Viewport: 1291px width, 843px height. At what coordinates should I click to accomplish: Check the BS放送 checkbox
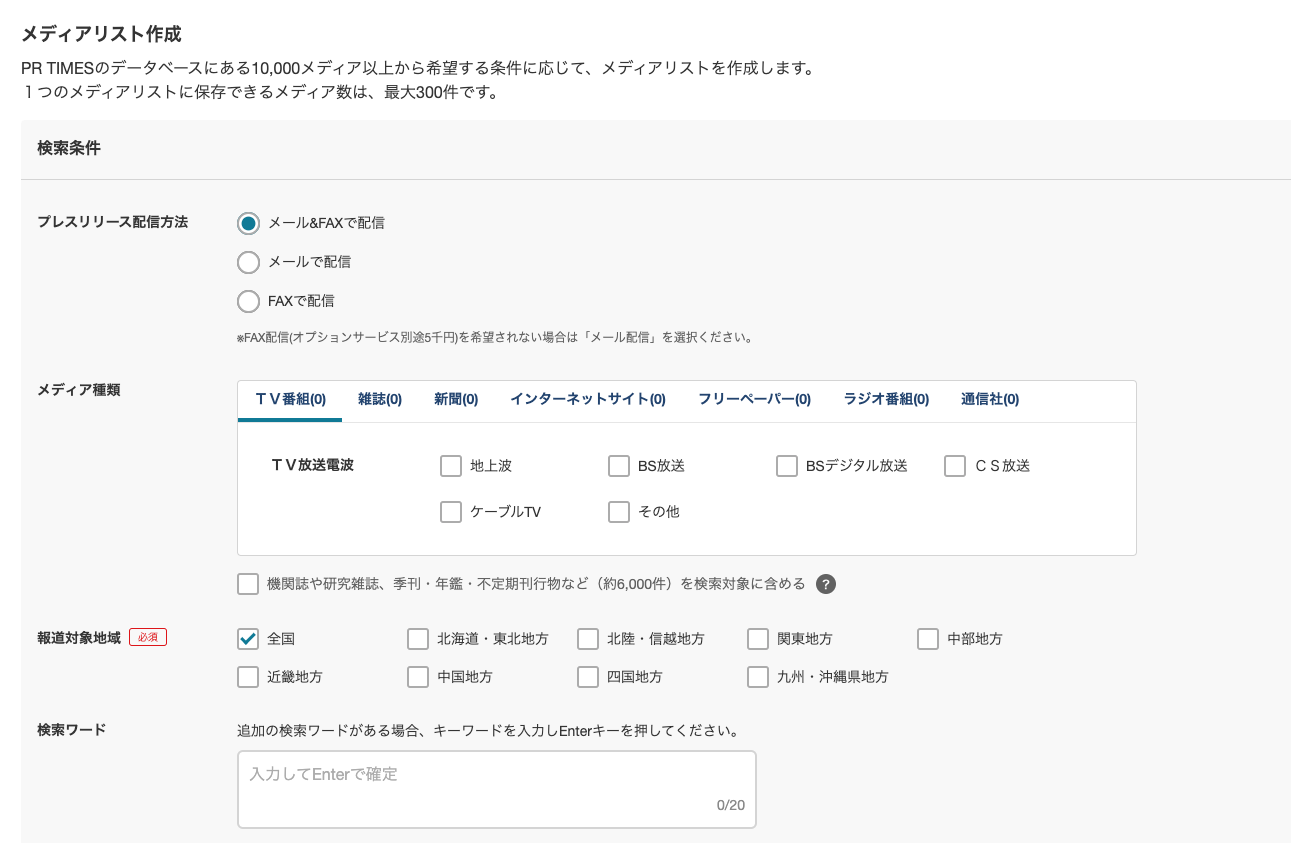[619, 466]
